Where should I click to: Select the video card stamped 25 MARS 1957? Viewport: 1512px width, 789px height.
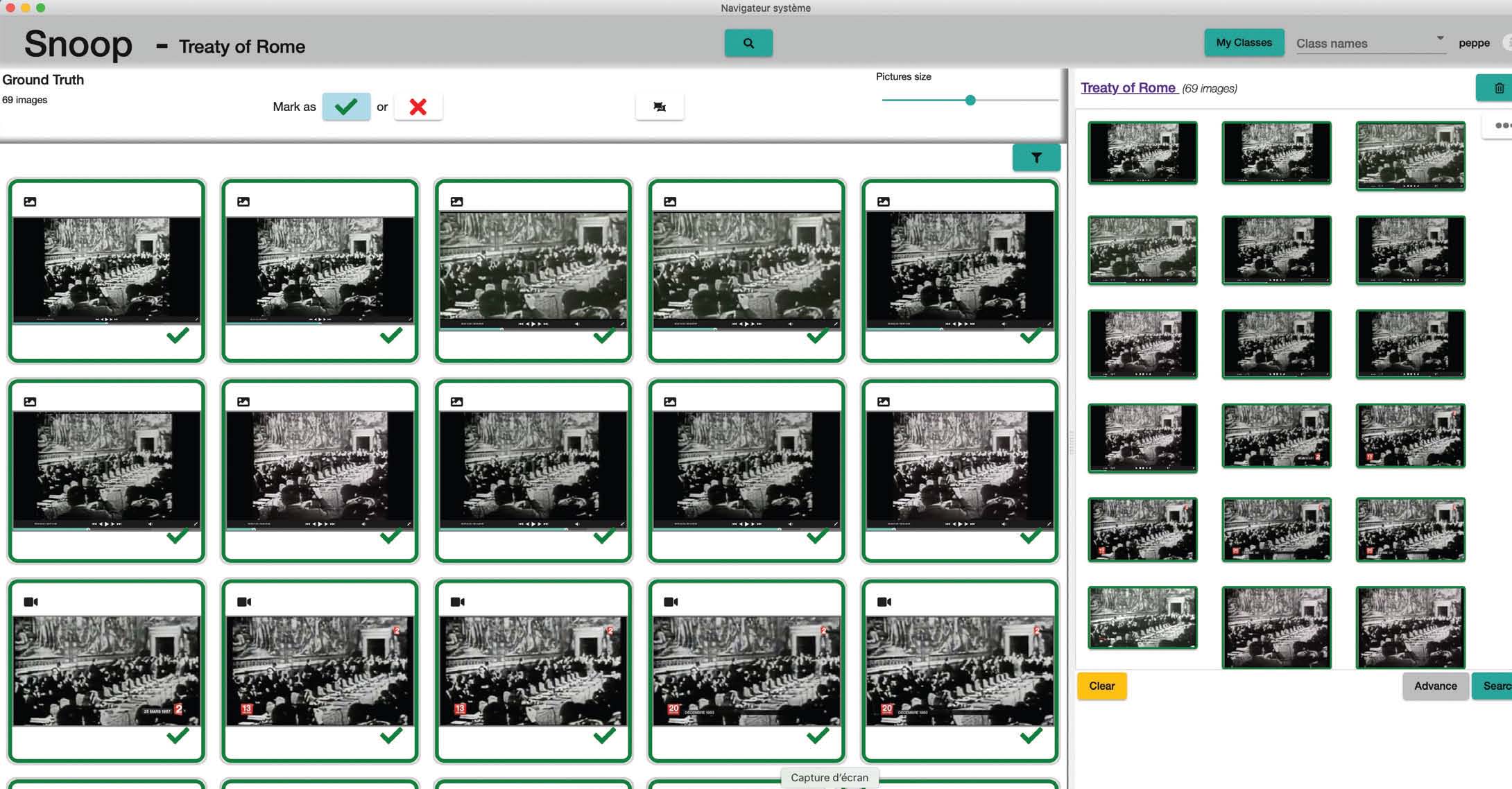tap(107, 671)
